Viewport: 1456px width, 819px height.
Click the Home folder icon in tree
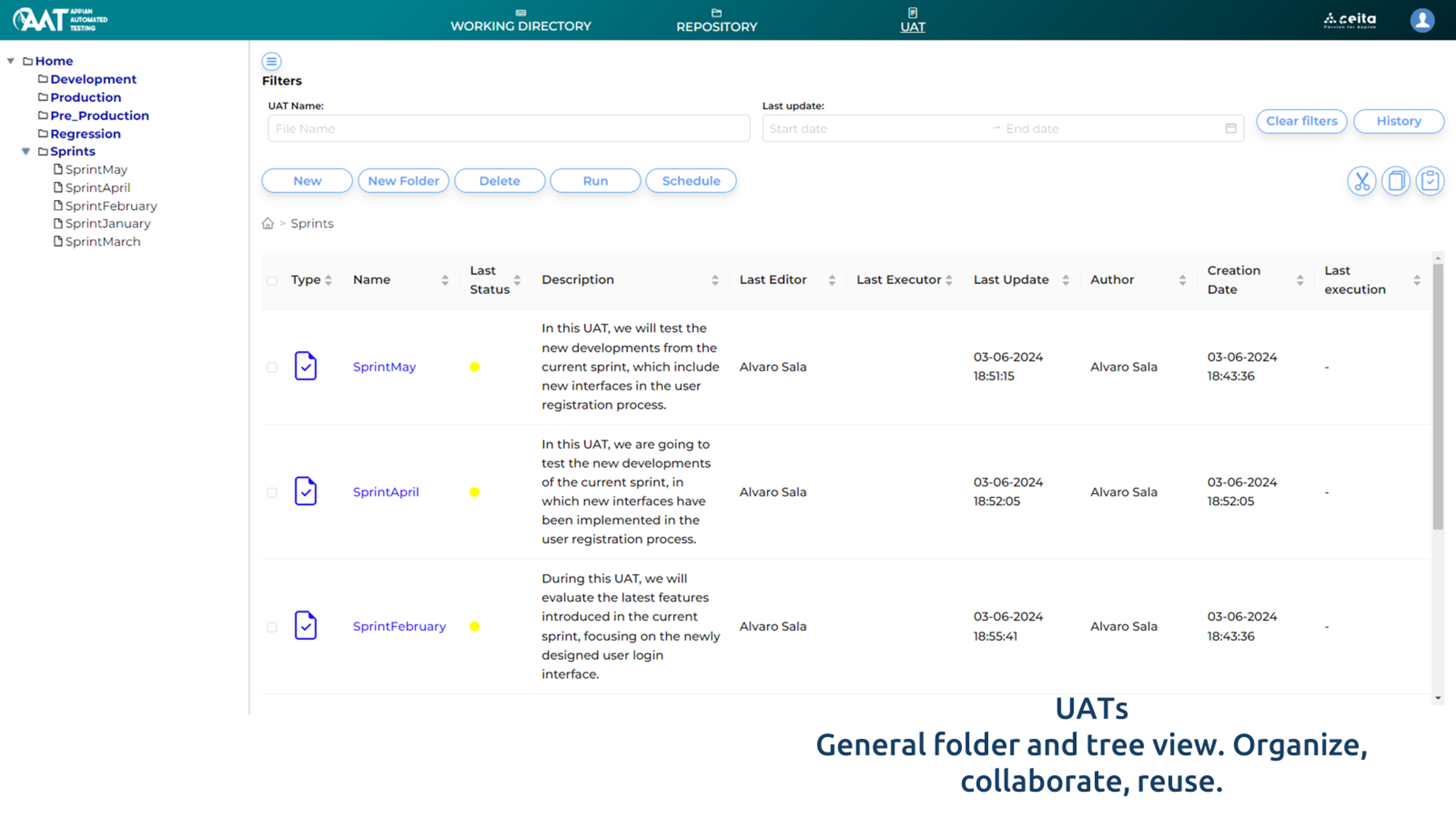pyautogui.click(x=28, y=61)
